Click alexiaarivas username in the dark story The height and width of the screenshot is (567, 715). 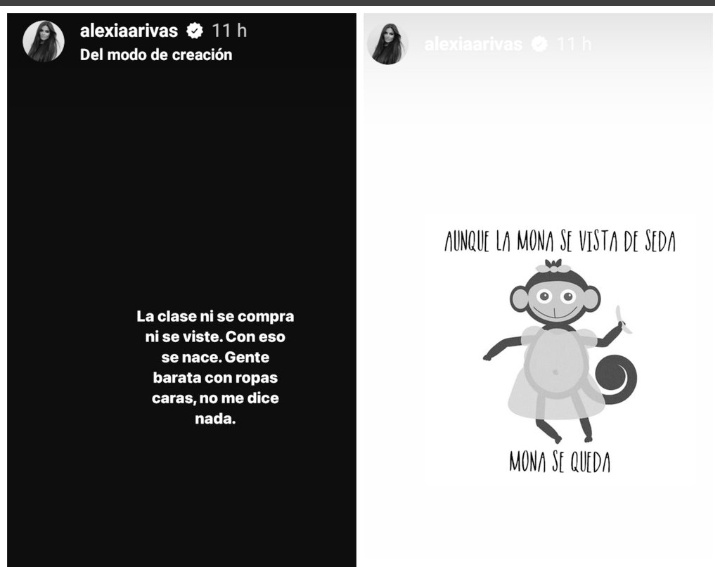click(129, 31)
